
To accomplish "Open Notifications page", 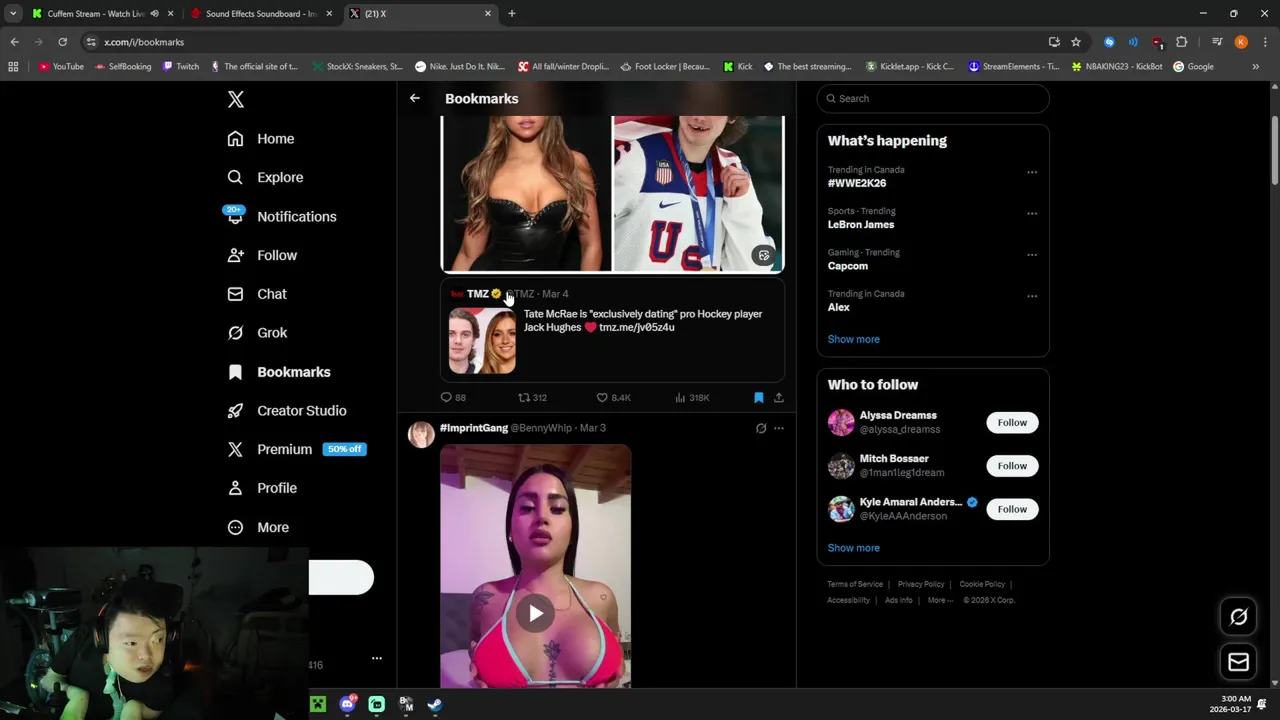I will pos(281,216).
